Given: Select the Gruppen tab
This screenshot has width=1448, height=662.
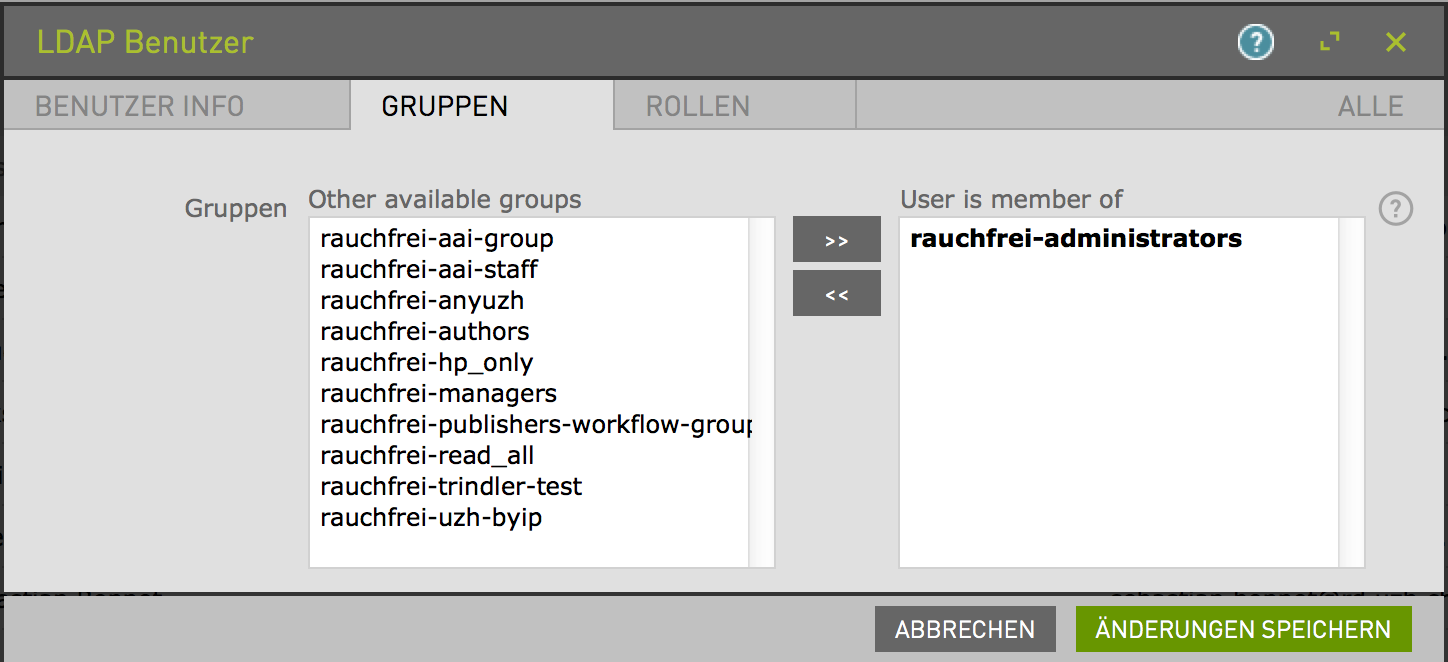Looking at the screenshot, I should point(444,106).
